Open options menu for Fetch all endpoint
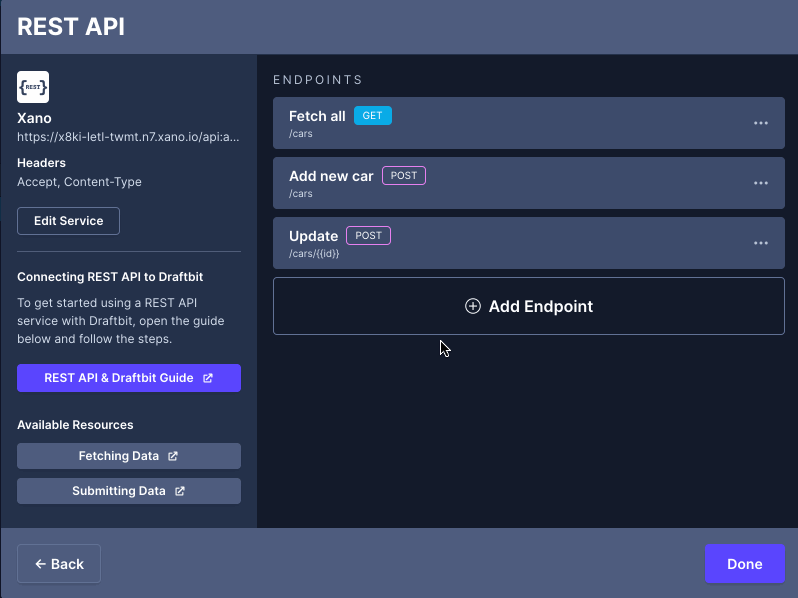798x598 pixels. (760, 123)
